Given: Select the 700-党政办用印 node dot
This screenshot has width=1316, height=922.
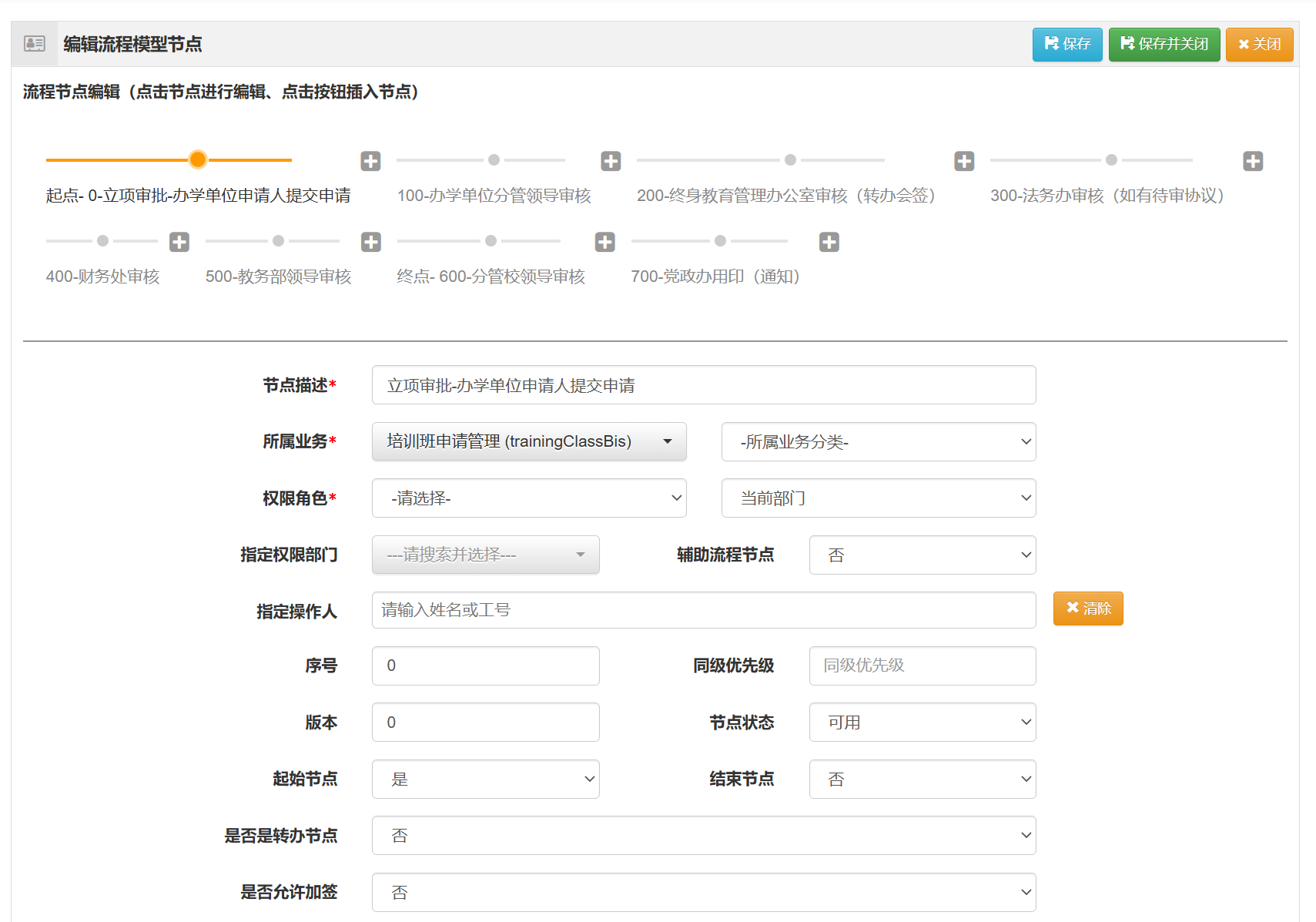Looking at the screenshot, I should coord(720,240).
